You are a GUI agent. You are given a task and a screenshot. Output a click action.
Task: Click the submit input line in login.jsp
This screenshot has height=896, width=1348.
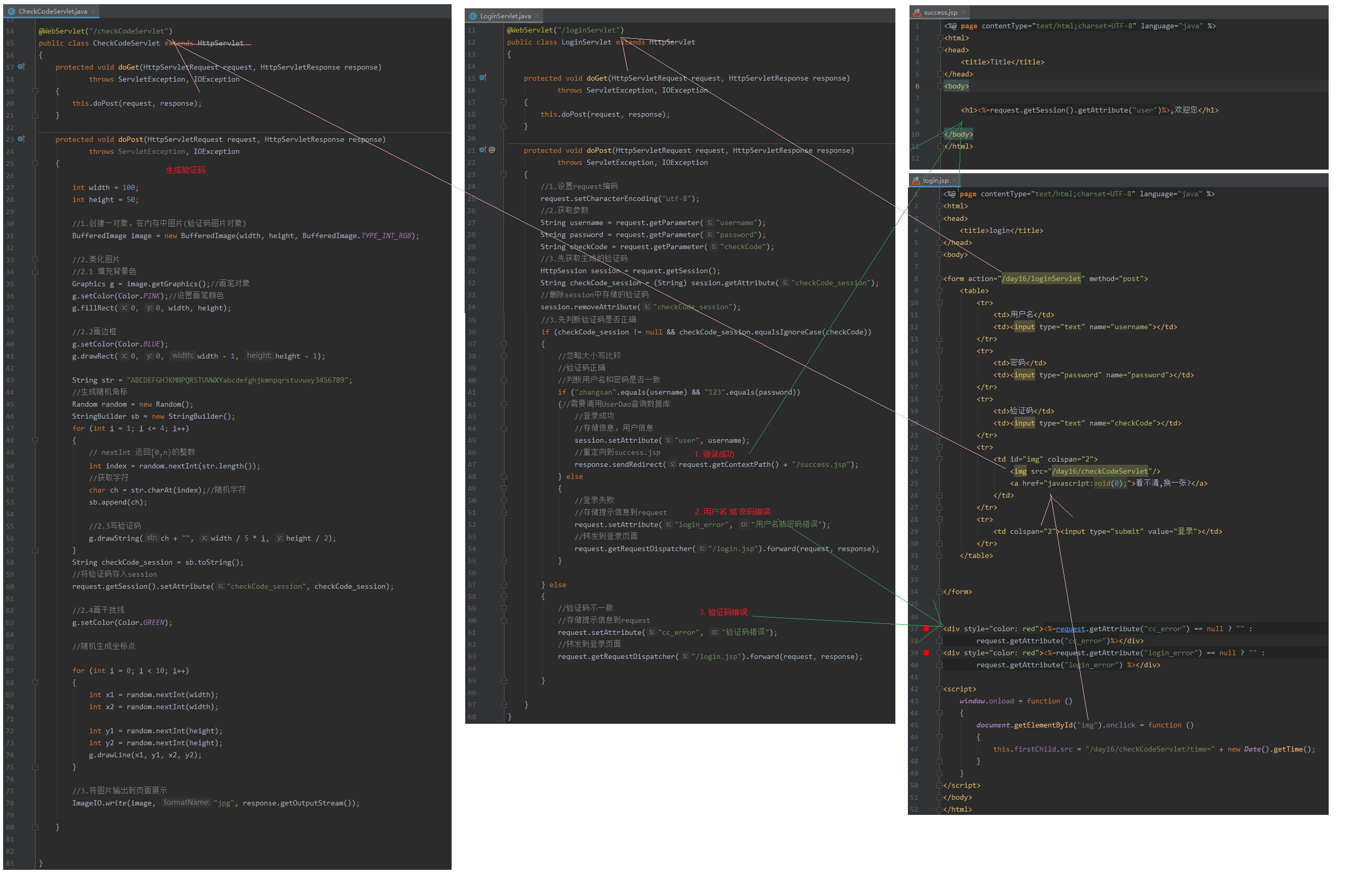click(x=1107, y=531)
